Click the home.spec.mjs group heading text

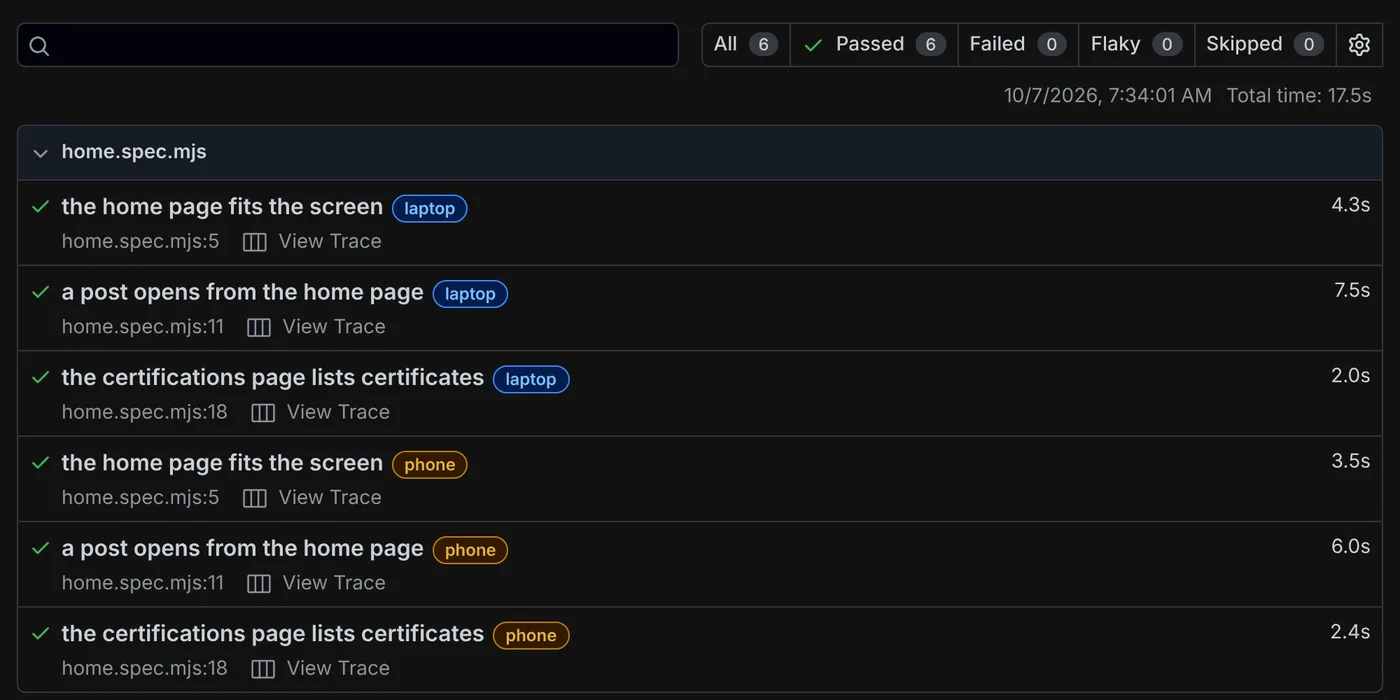(x=134, y=152)
